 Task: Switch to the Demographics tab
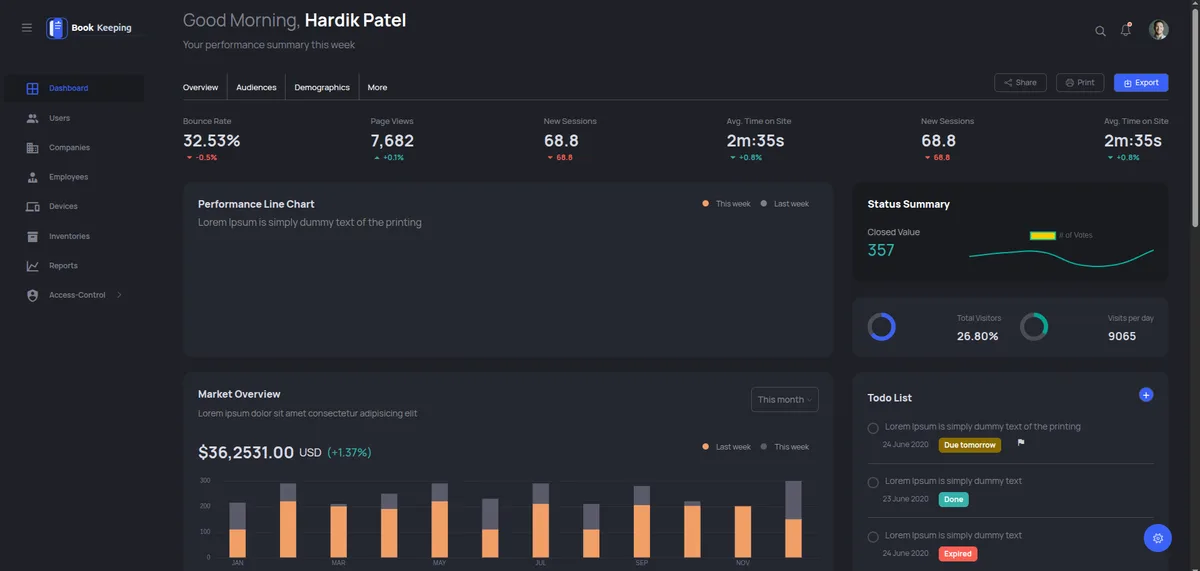tap(322, 88)
